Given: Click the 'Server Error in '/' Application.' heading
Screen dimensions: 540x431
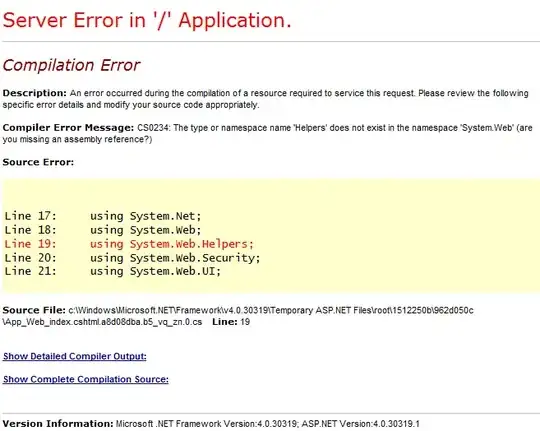Looking at the screenshot, I should (147, 20).
